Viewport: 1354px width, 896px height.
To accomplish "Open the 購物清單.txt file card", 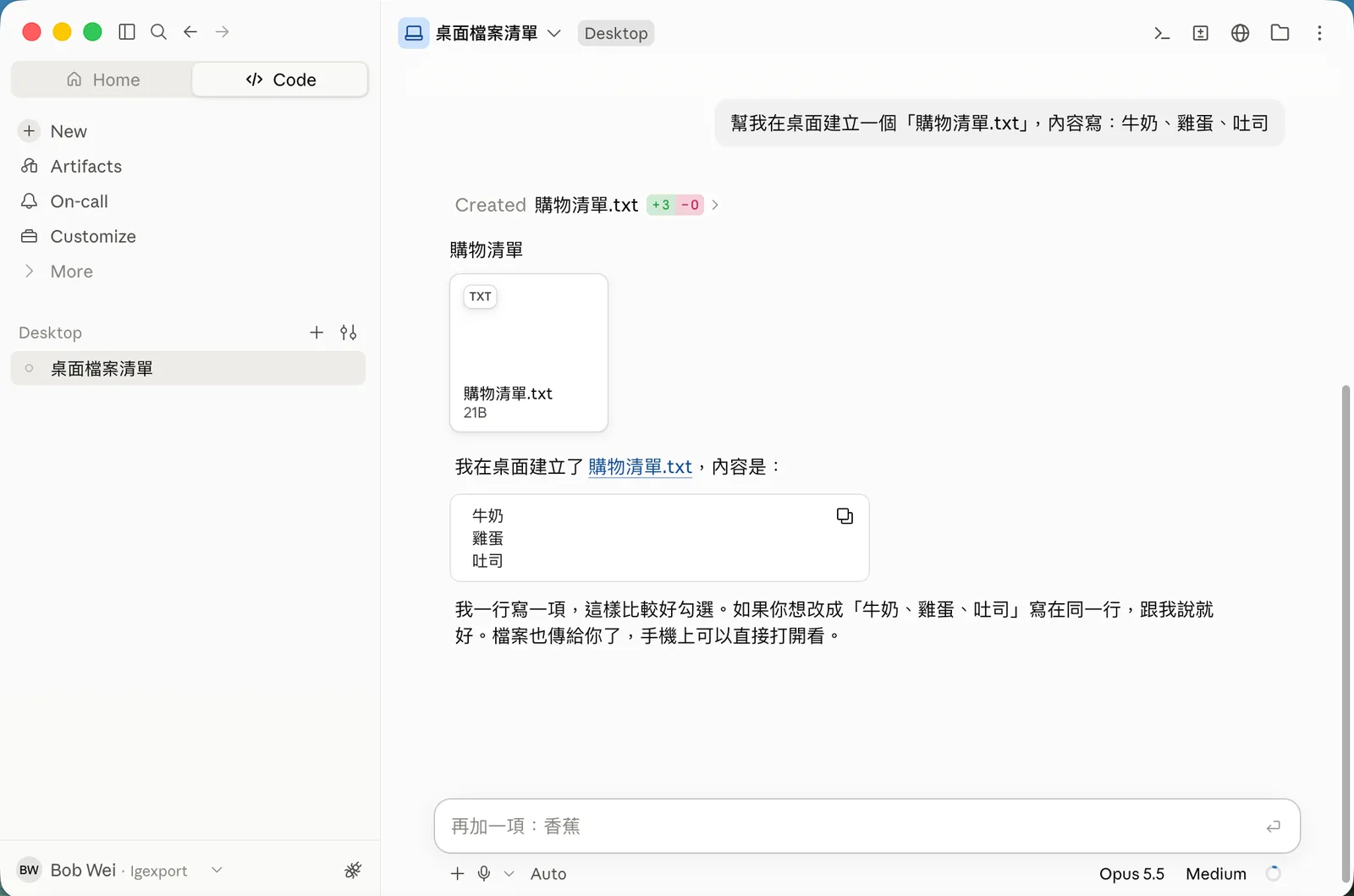I will pos(529,353).
